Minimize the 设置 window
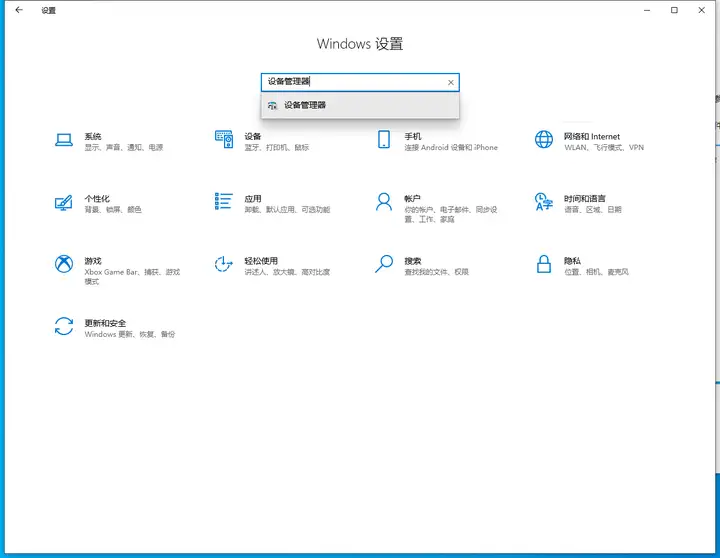Viewport: 720px width, 558px height. 647,10
